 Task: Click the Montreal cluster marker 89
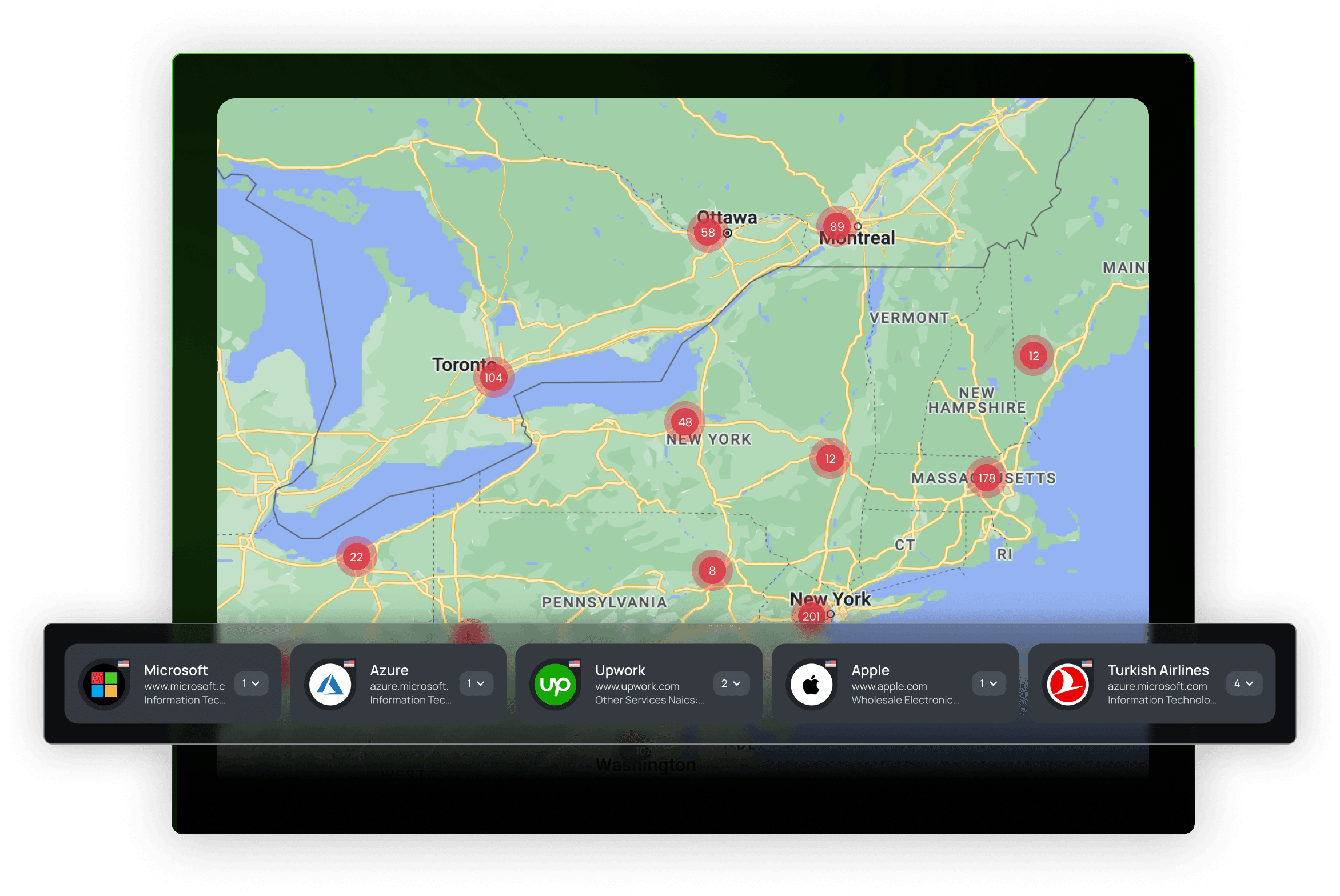837,226
